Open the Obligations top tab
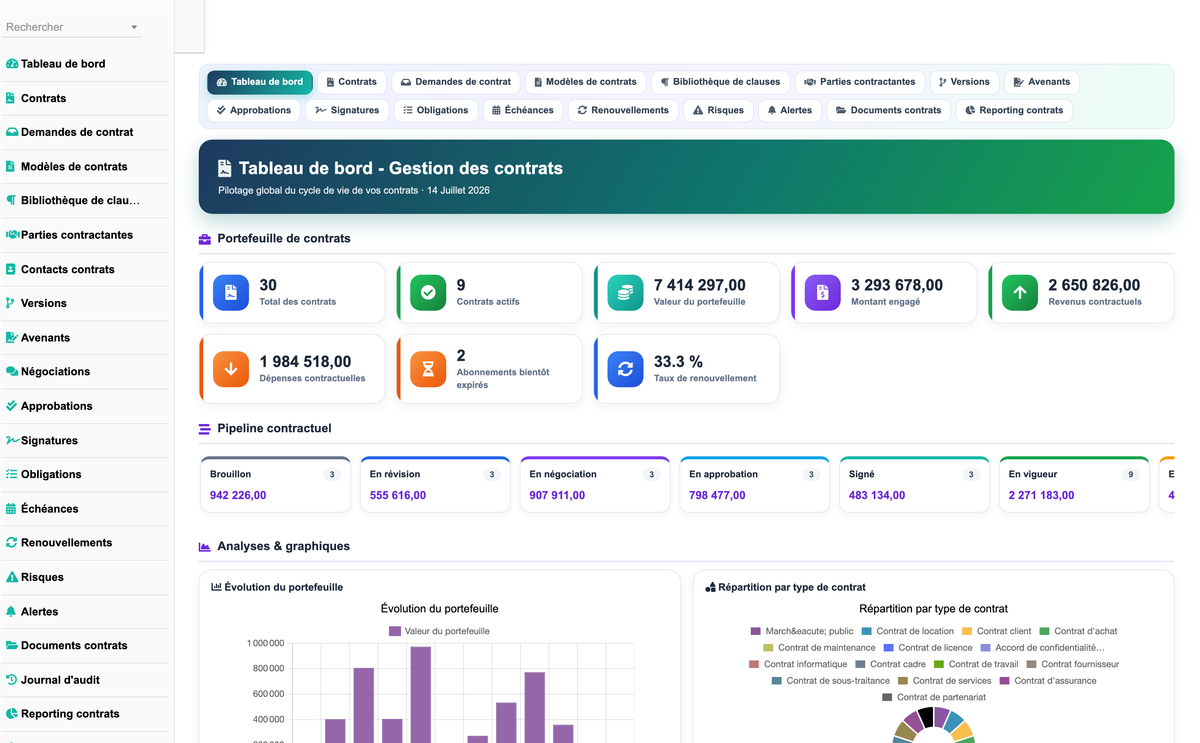The image size is (1200, 743). point(436,110)
